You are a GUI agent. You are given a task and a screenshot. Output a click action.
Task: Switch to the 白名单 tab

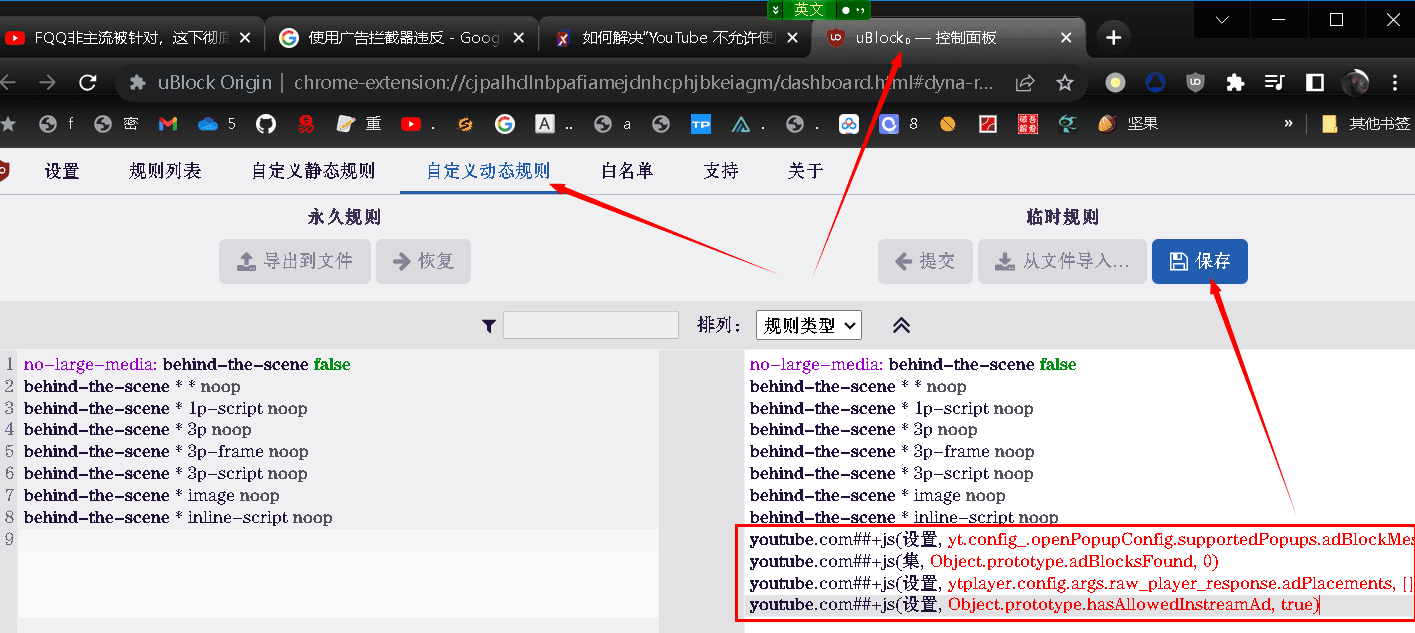coord(627,171)
